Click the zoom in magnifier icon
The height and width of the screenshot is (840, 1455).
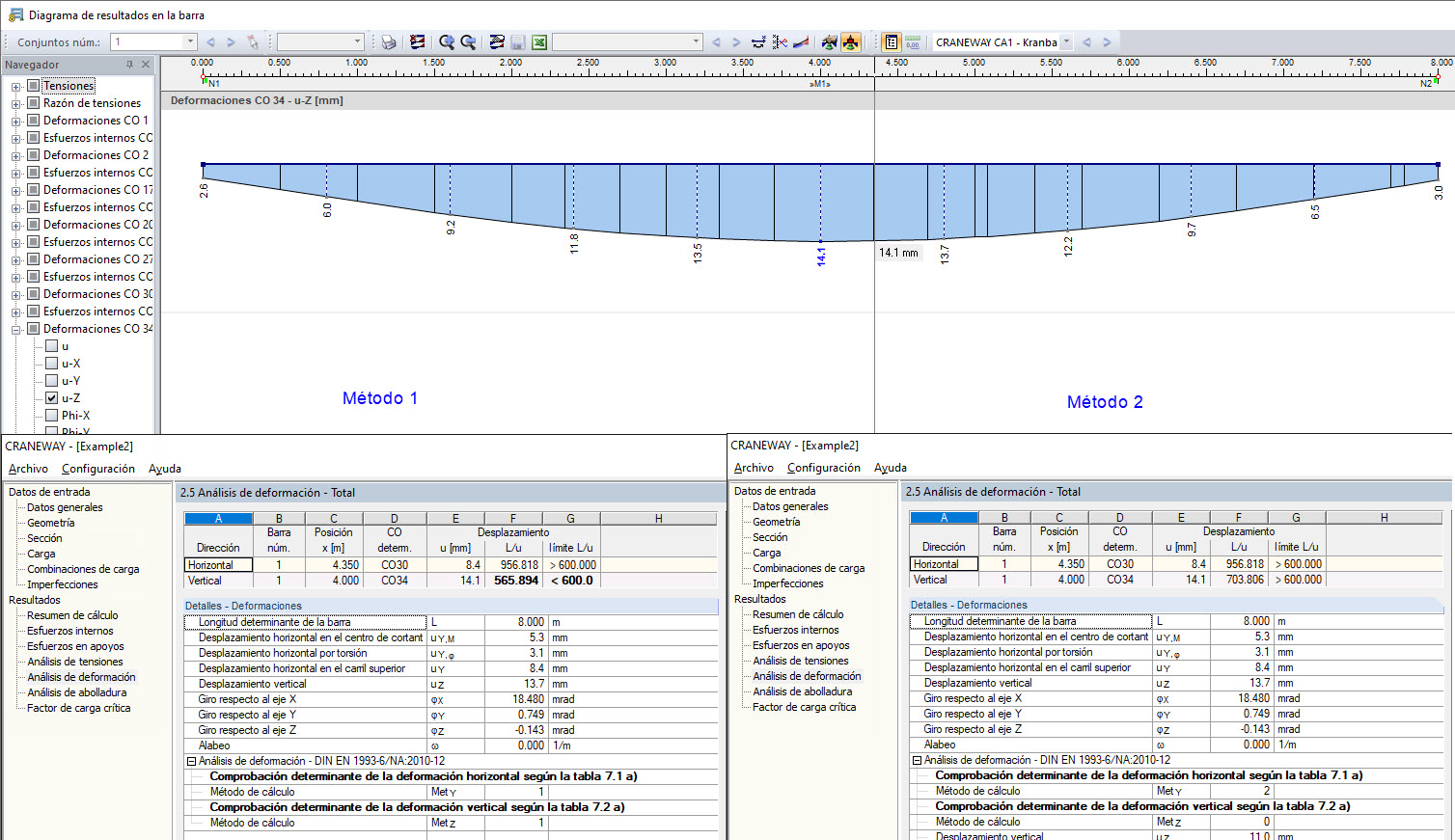tap(447, 42)
